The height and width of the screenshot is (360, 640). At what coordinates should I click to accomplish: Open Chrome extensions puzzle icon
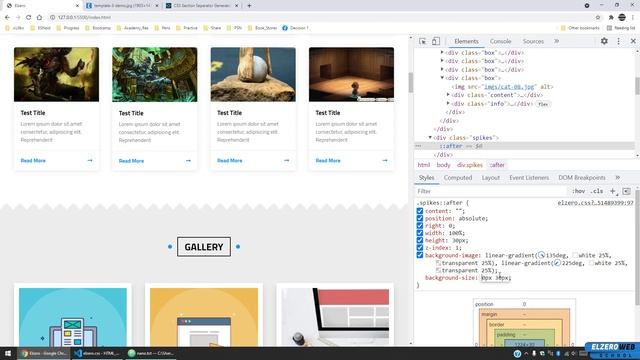click(611, 18)
